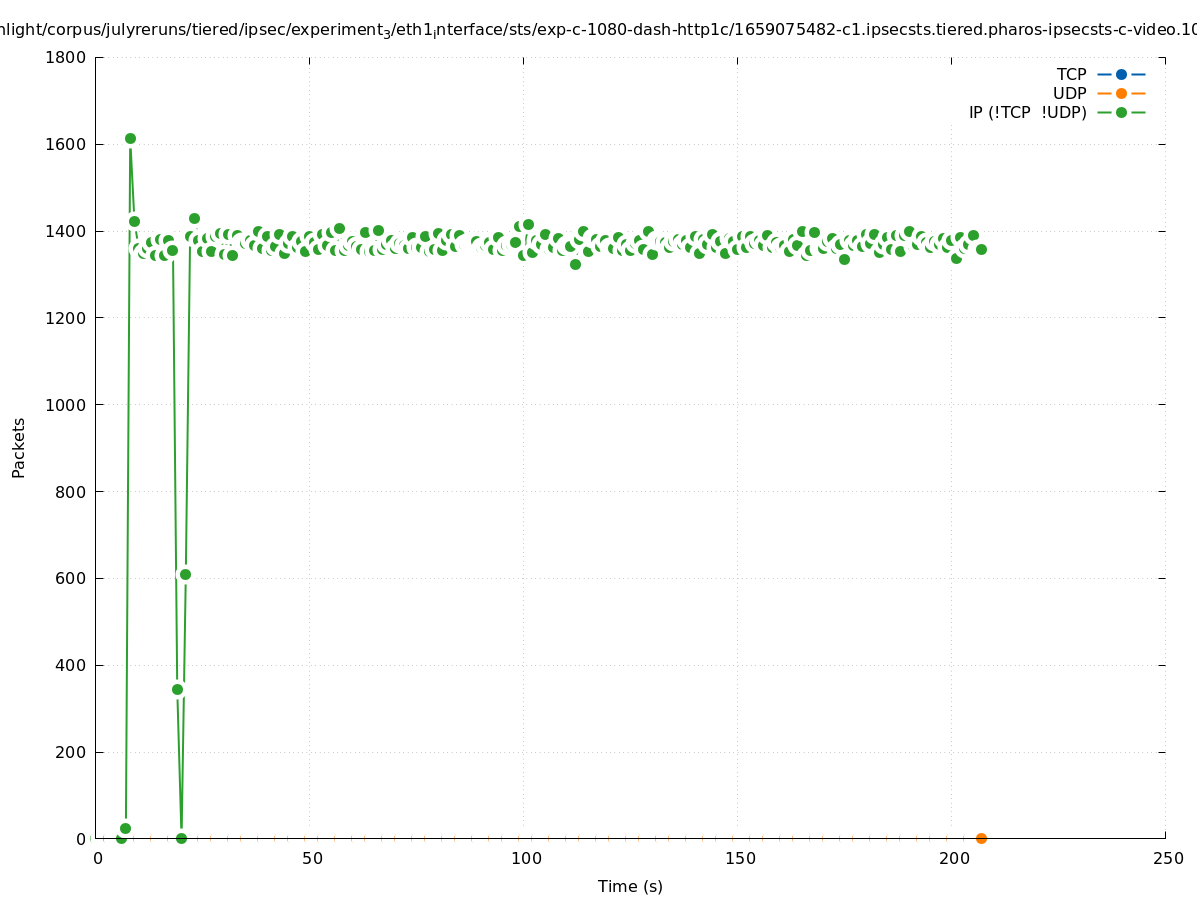Select the 1800 y-axis tick label
This screenshot has height=900, width=1197.
click(66, 57)
